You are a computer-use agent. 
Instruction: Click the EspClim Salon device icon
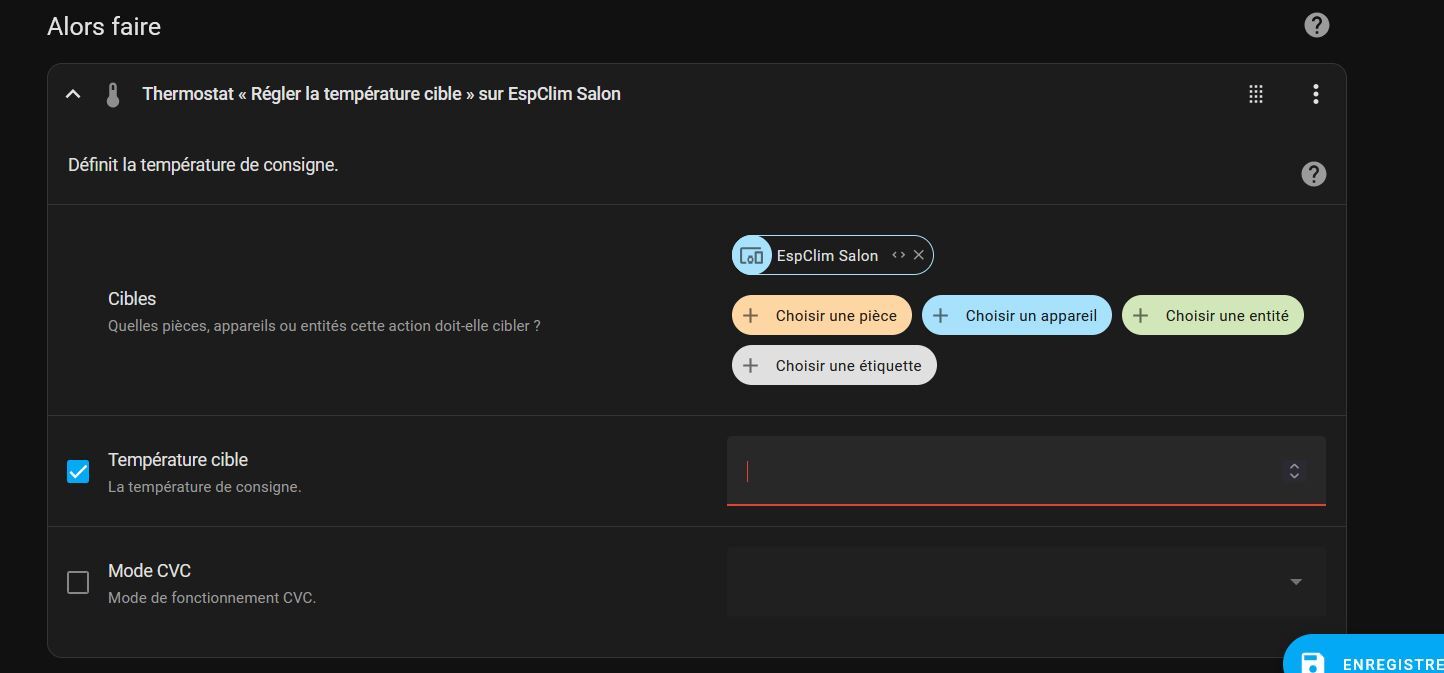[x=751, y=256]
